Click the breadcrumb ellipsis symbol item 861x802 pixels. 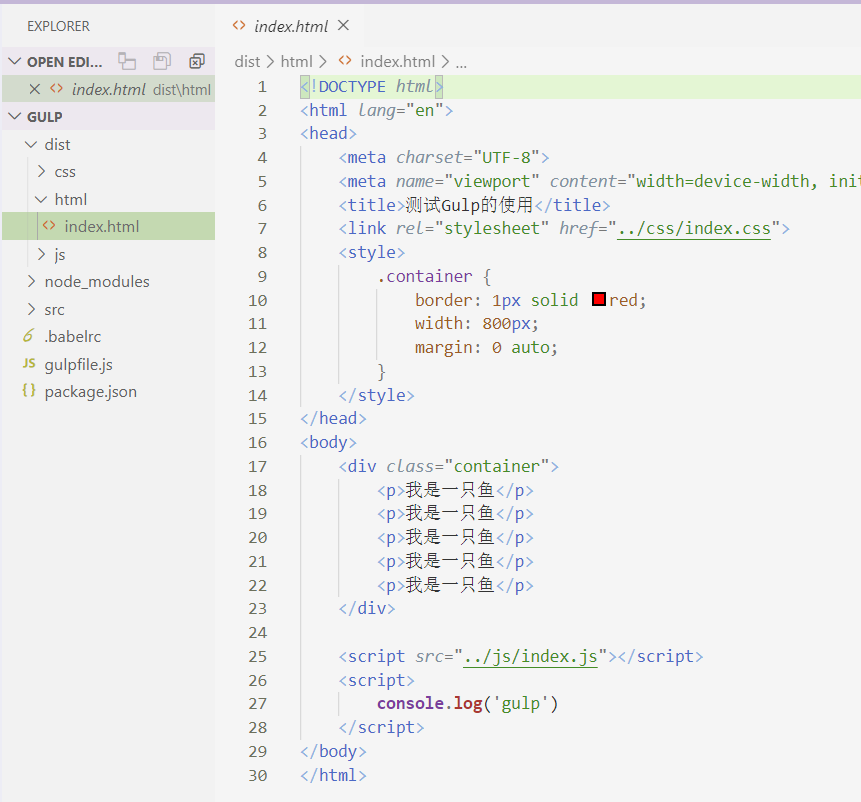[461, 63]
